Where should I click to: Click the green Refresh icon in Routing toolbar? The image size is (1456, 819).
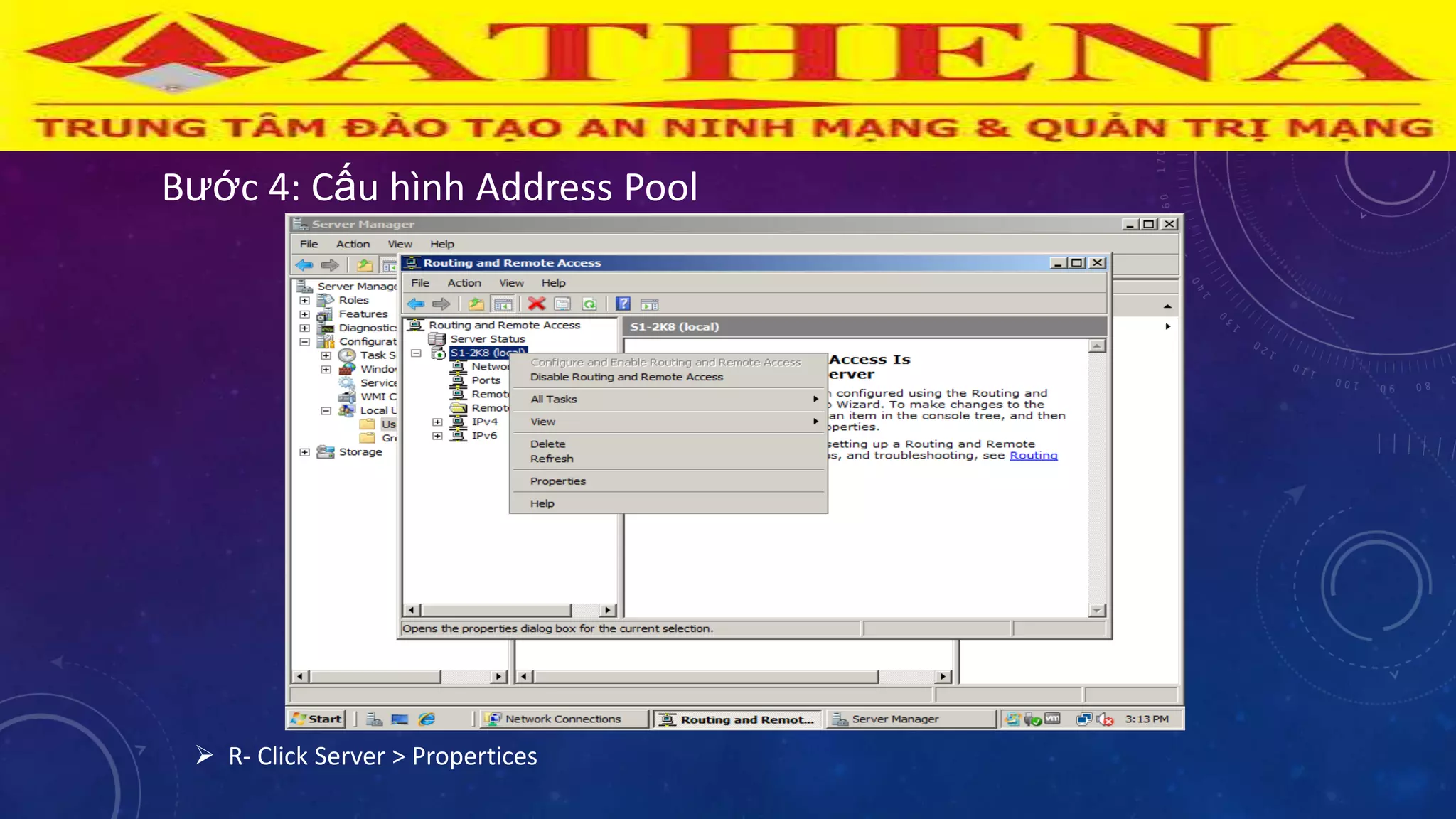coord(589,304)
